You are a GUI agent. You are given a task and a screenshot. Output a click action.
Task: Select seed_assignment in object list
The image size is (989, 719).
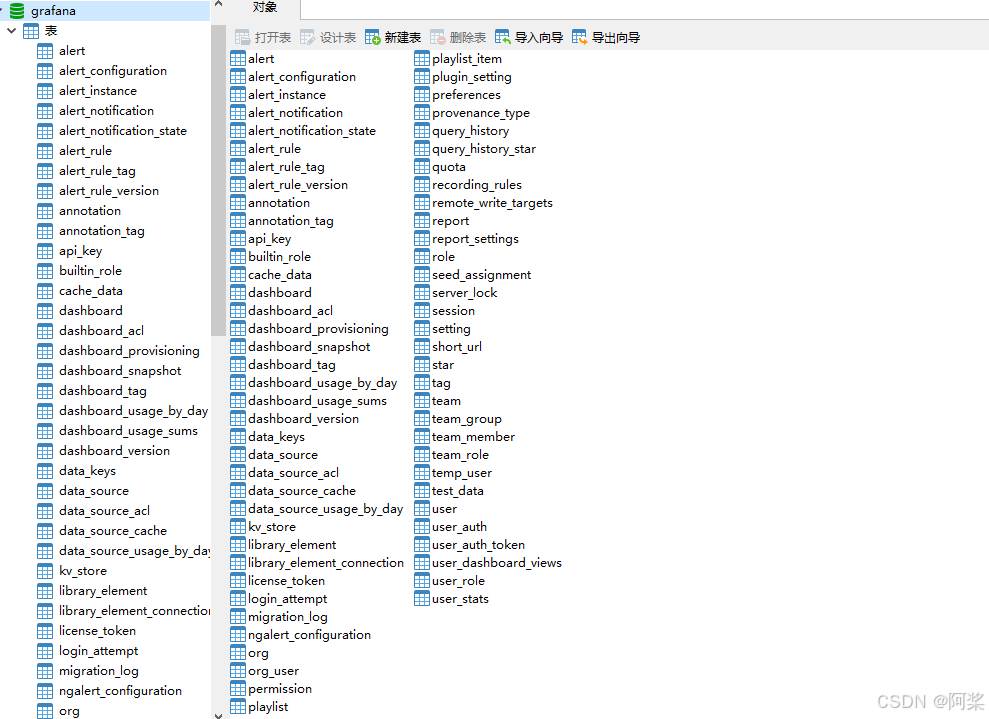pos(482,275)
